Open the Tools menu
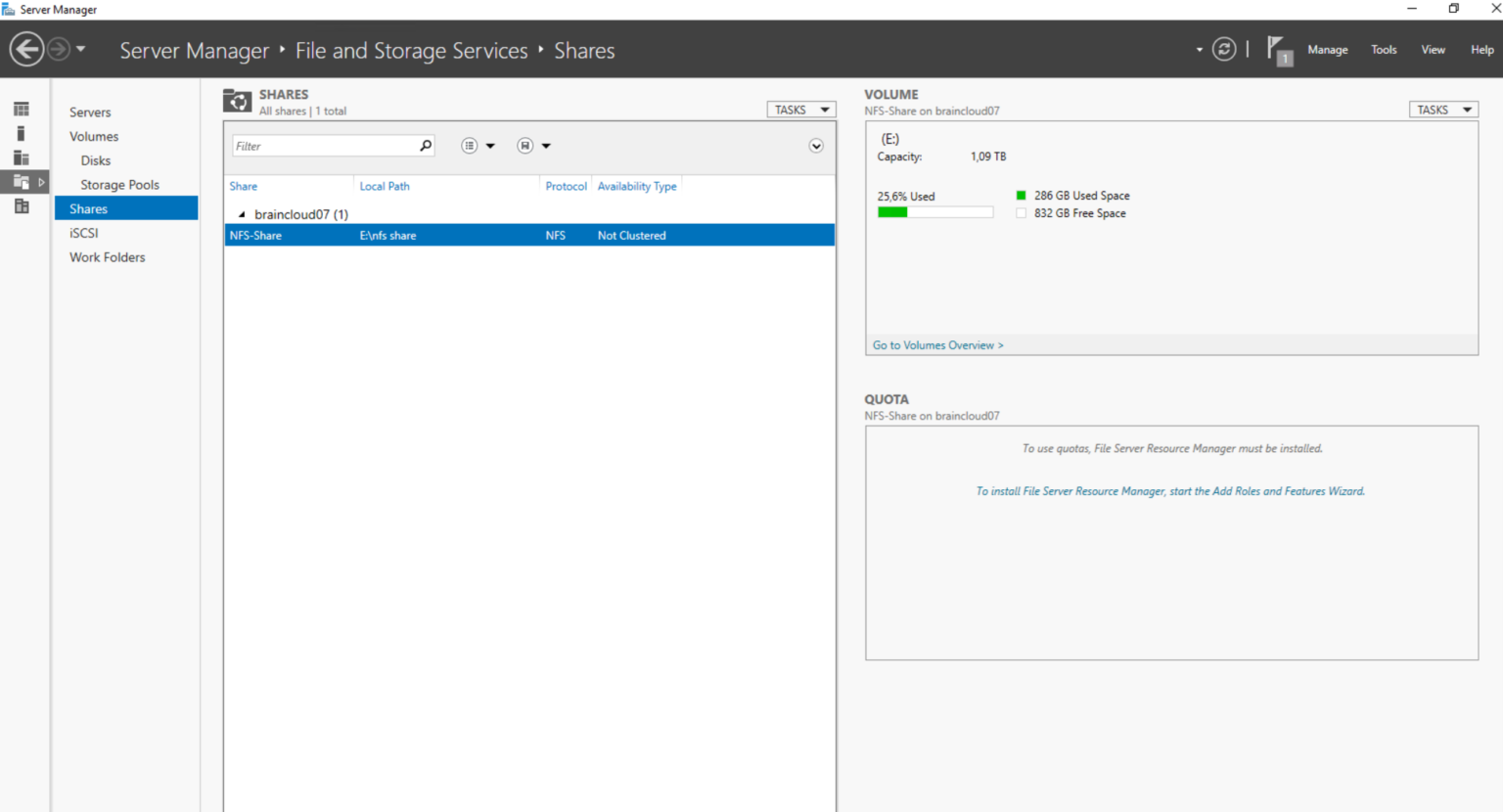 pos(1383,50)
